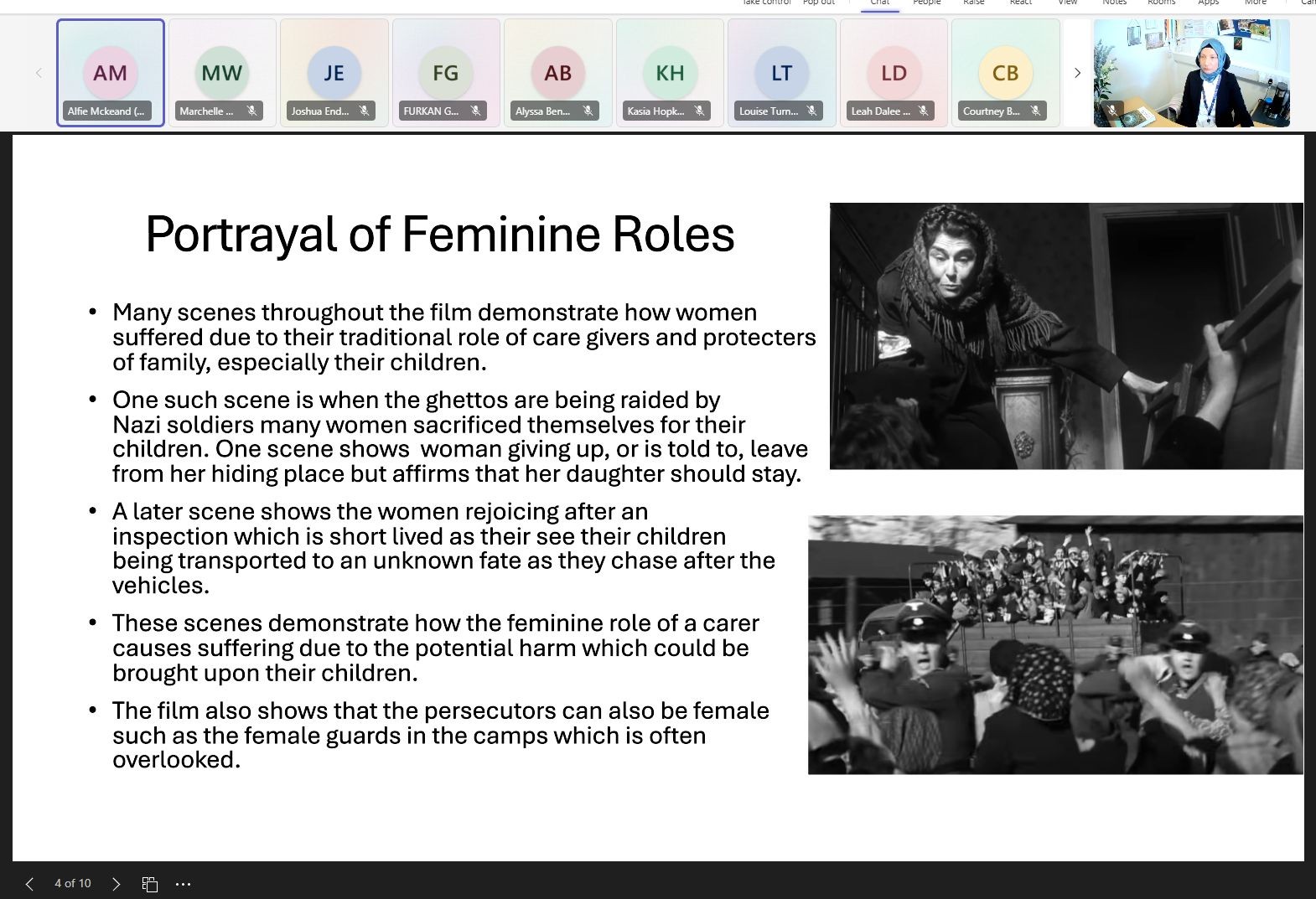This screenshot has height=899, width=1316.
Task: Open Notes in the meeting toolbar
Action: click(1115, 3)
